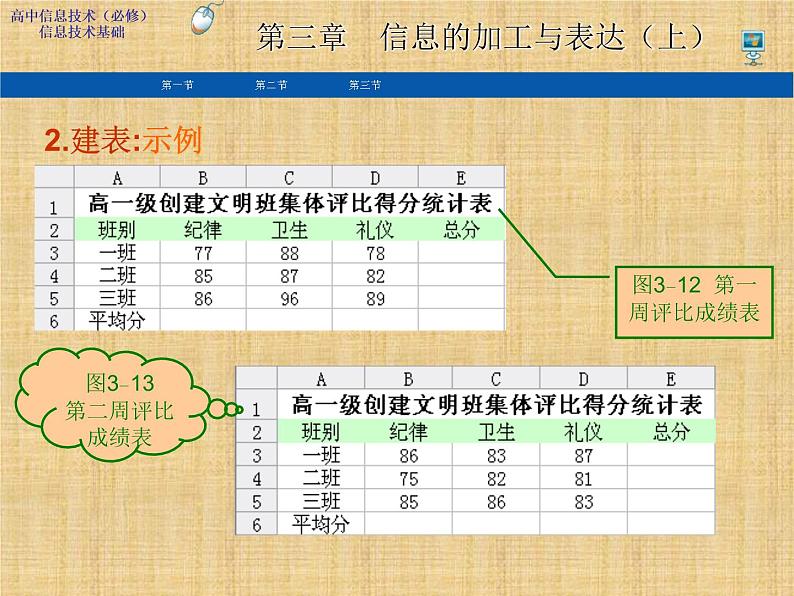Select column E header of 图3-12 table

click(461, 178)
